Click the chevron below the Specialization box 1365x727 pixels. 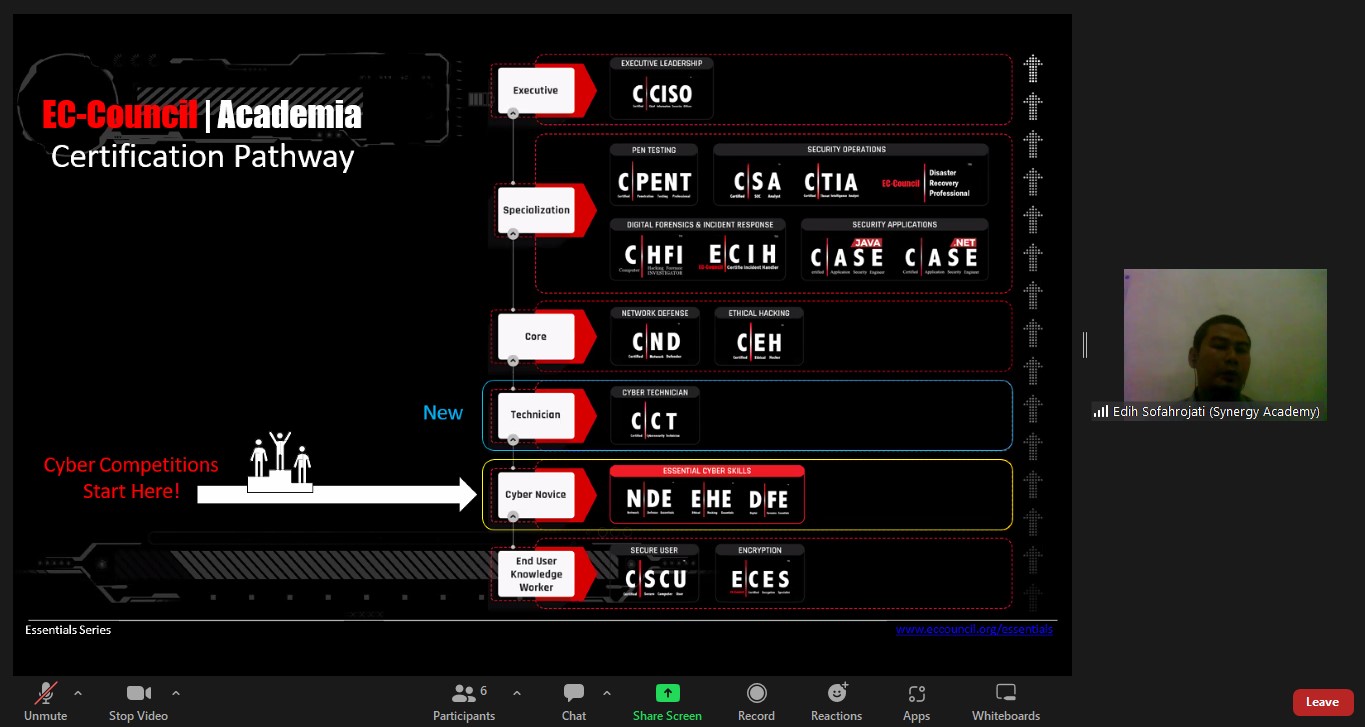coord(513,234)
